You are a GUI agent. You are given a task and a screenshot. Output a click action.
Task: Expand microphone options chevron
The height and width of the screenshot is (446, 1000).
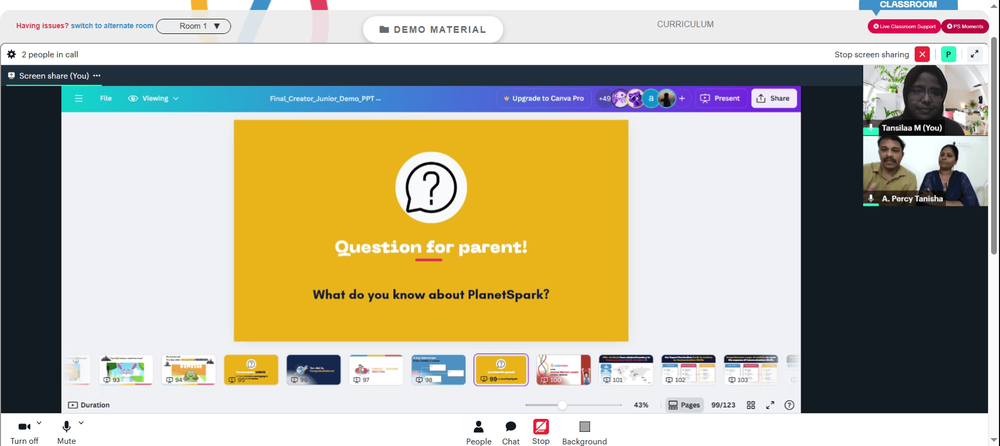coord(81,422)
